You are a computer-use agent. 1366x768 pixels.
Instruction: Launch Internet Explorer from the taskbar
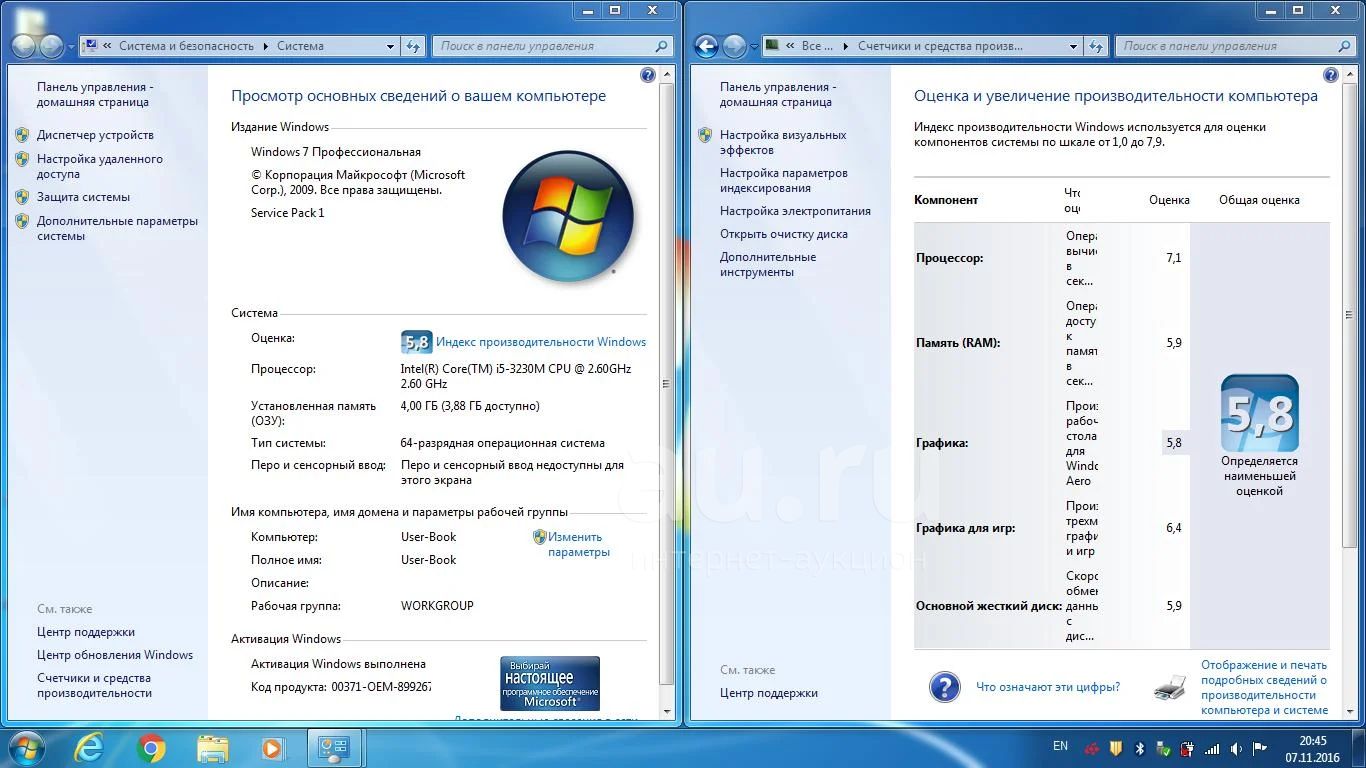[x=90, y=748]
